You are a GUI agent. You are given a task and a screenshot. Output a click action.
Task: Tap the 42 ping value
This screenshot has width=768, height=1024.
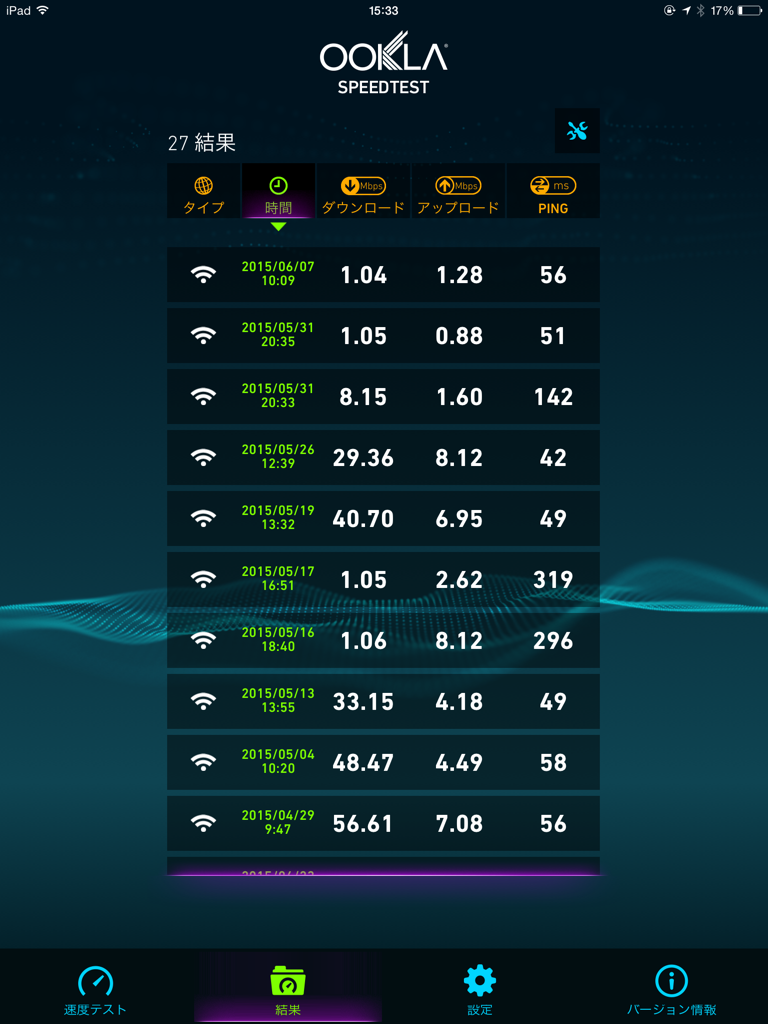point(552,458)
